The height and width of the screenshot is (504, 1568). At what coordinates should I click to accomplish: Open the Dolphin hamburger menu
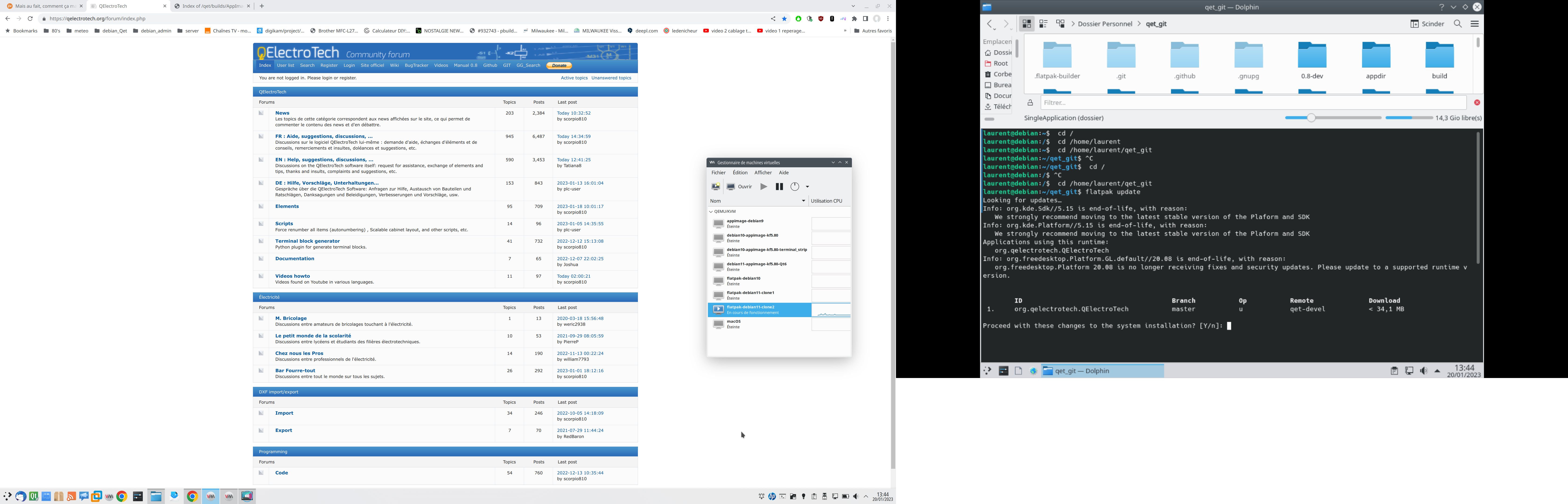click(1475, 24)
